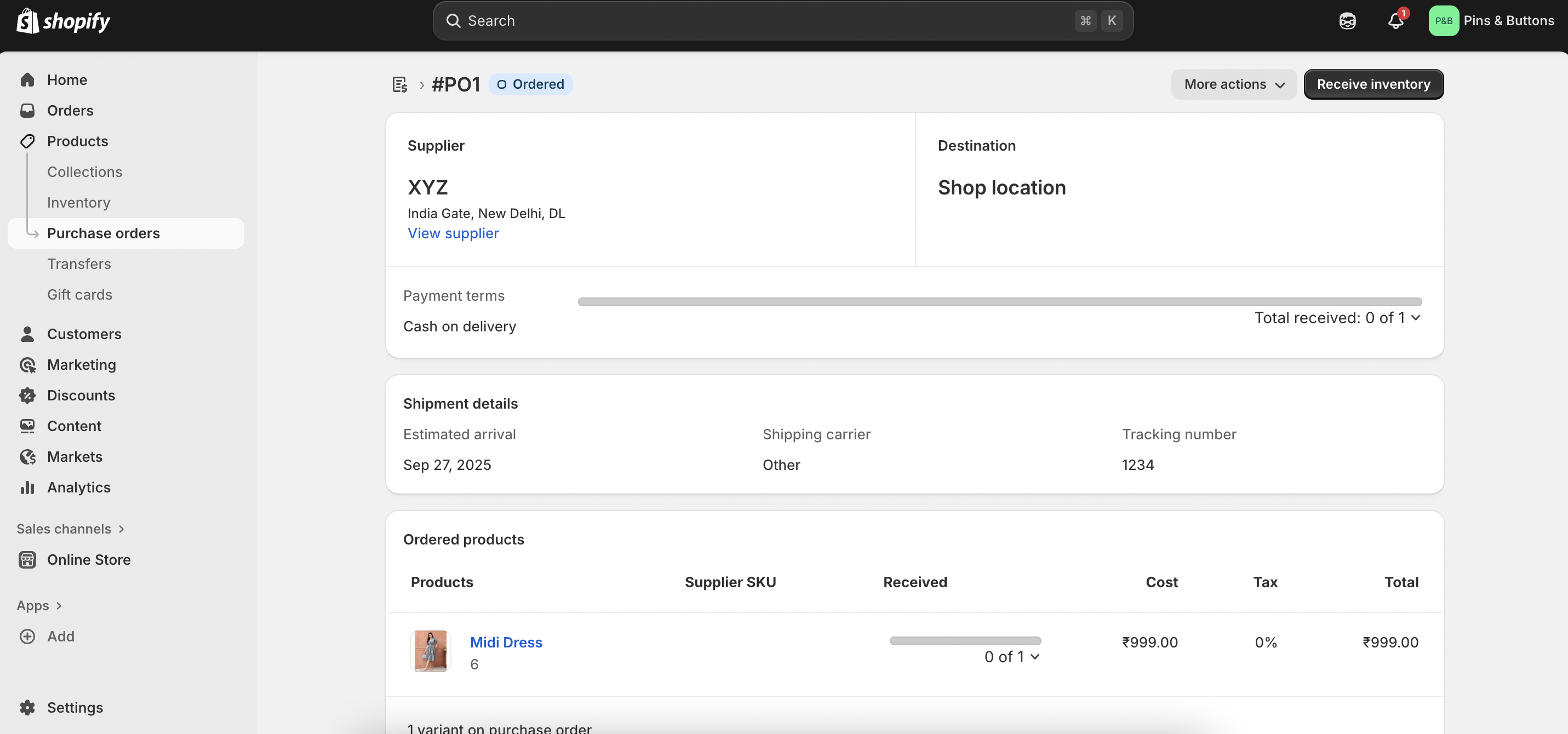Expand the Sales channels section
Viewport: 1568px width, 734px height.
71,529
